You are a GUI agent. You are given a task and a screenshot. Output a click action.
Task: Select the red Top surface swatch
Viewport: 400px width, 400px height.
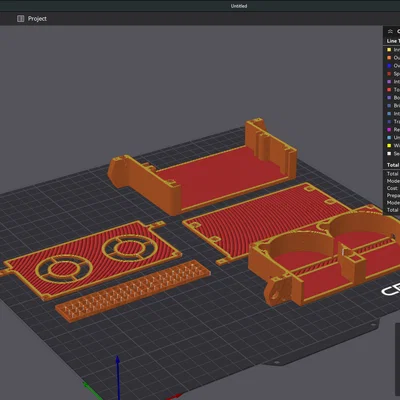389,90
